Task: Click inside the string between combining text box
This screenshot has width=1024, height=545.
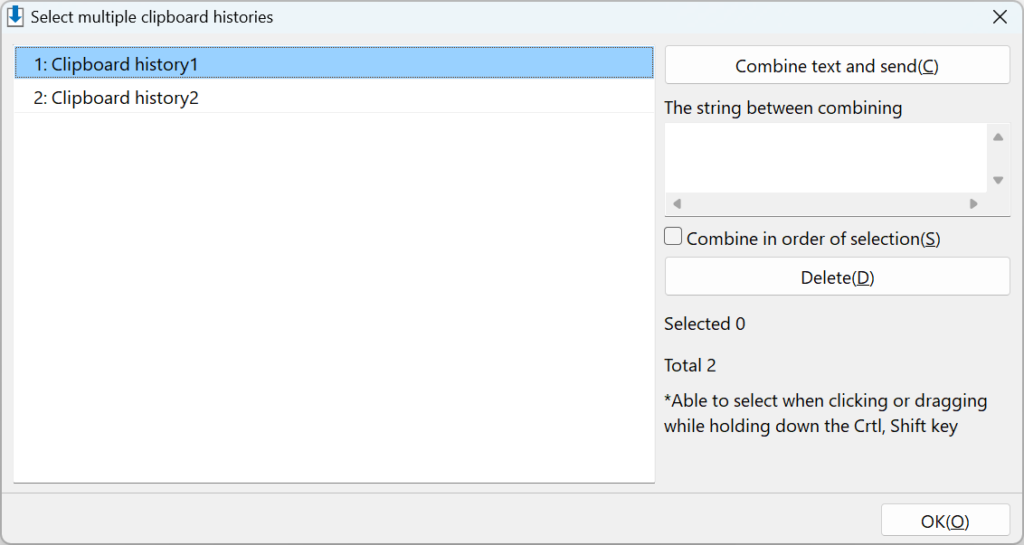Action: (825, 157)
